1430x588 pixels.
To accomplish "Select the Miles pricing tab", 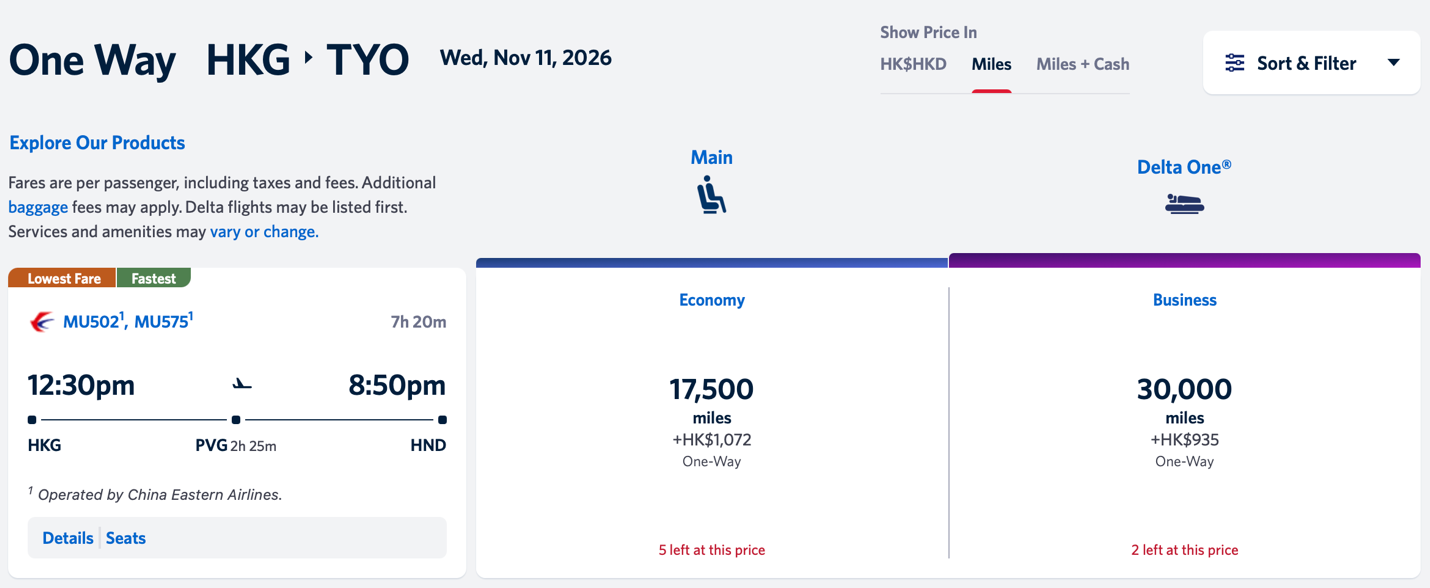I will (x=991, y=64).
